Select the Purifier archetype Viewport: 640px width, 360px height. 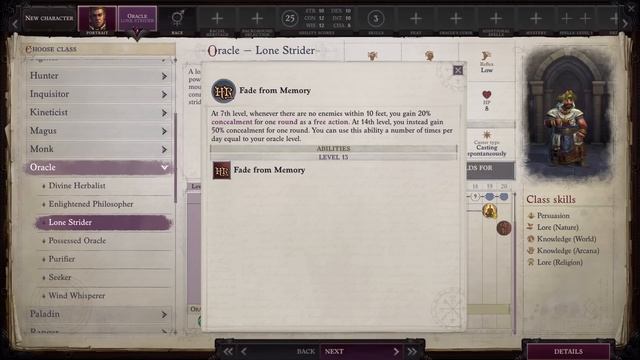click(x=104, y=259)
